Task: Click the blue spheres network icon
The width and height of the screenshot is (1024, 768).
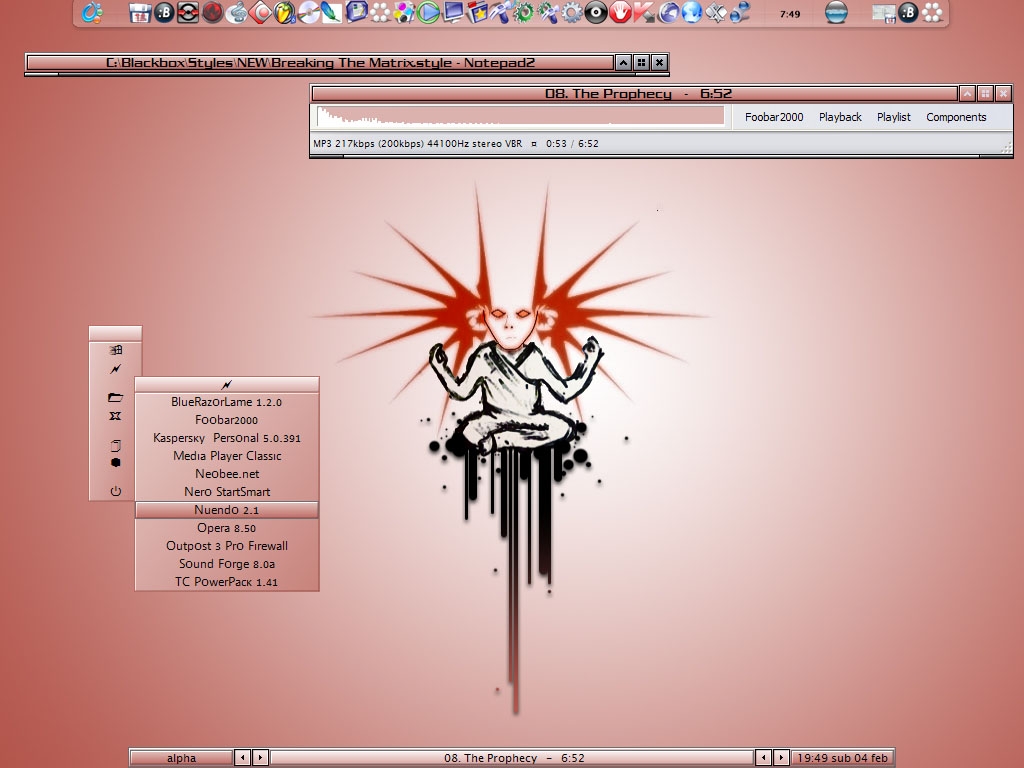Action: [x=740, y=12]
